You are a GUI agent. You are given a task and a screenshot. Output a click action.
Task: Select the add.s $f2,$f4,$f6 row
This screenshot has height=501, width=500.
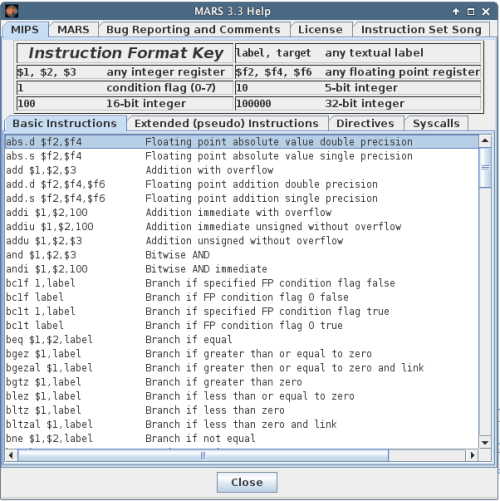click(242, 198)
